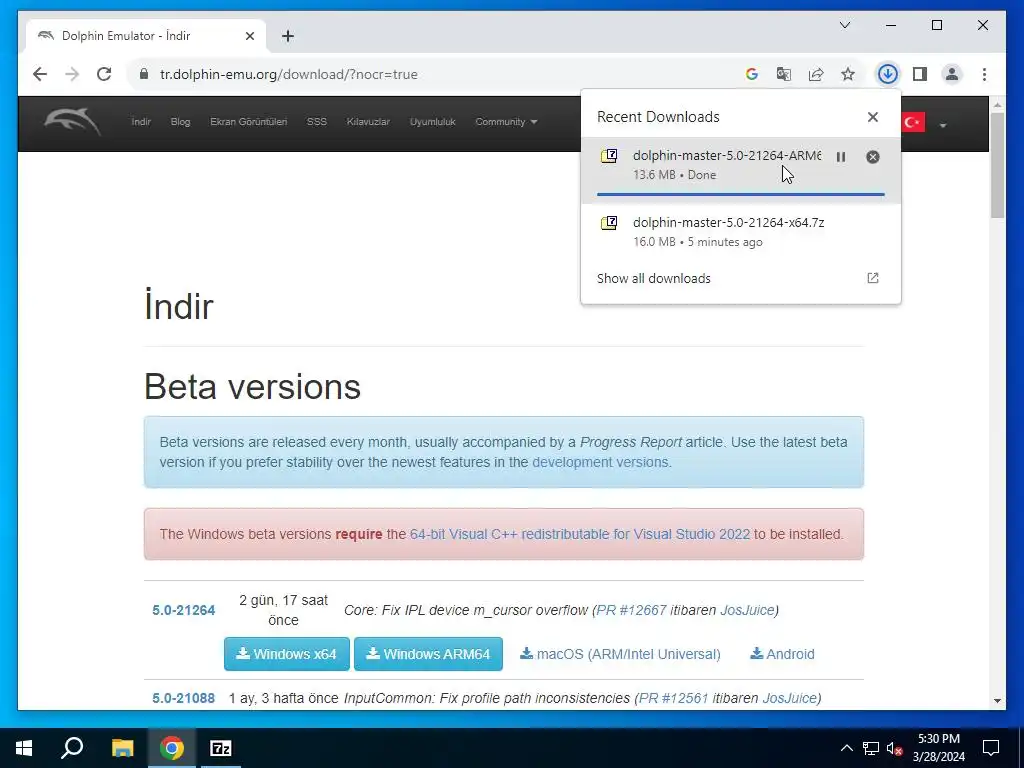Viewport: 1024px width, 768px height.
Task: Share this page via share icon
Action: click(x=816, y=74)
